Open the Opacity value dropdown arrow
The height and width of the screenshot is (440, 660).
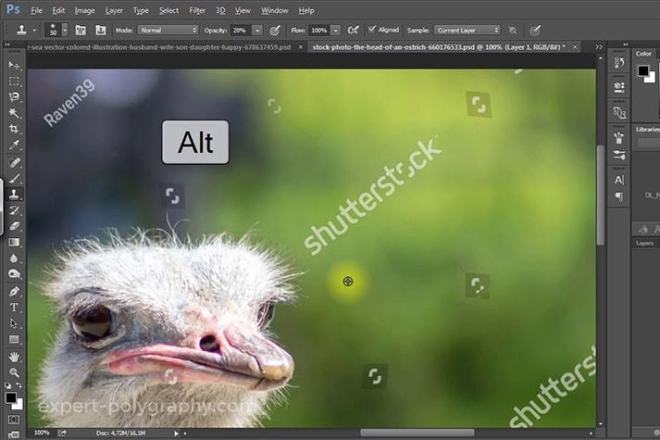point(257,30)
